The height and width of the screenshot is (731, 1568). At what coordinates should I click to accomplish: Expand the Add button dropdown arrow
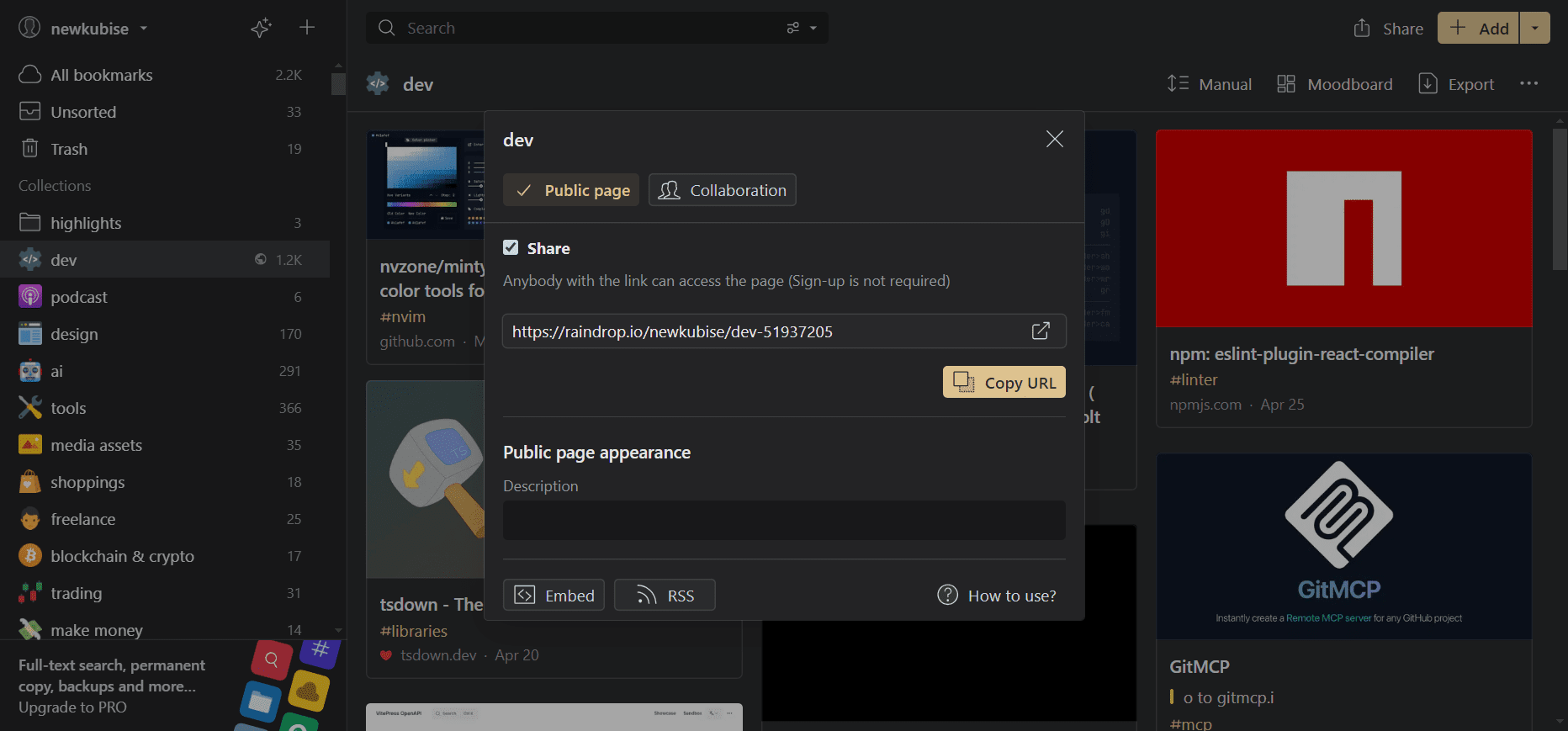tap(1535, 28)
